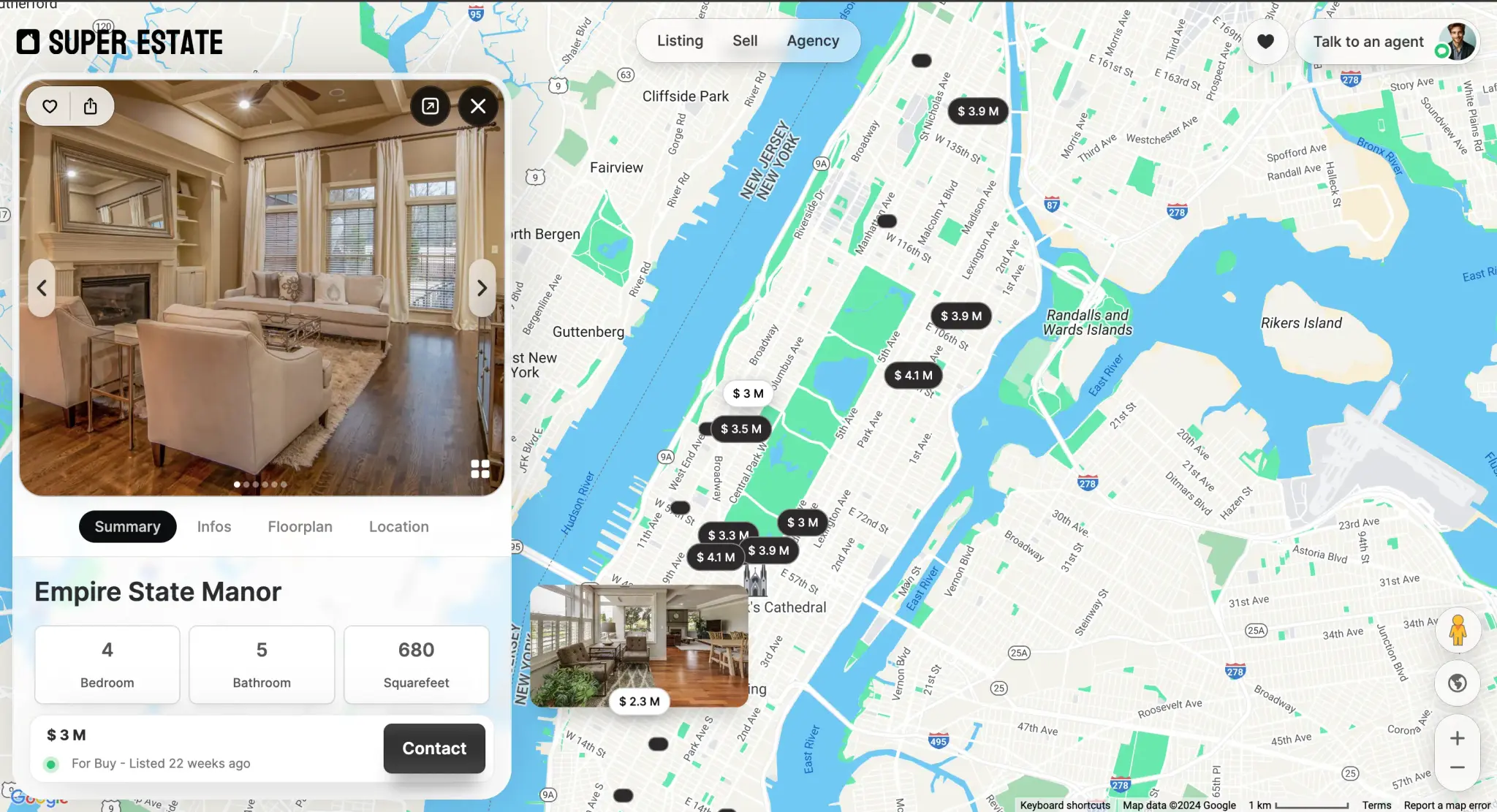1497x812 pixels.
Task: Click the share icon on listing card
Action: (x=91, y=106)
